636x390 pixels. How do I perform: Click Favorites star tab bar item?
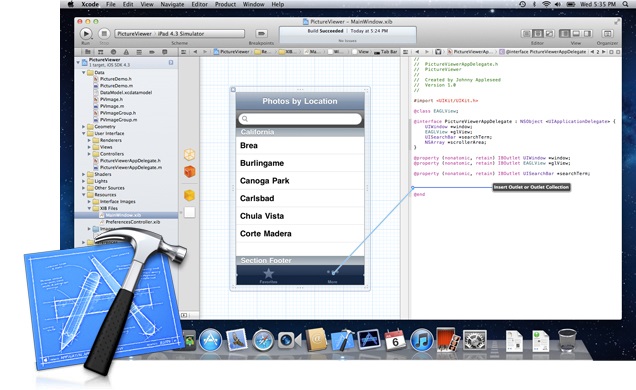point(268,276)
